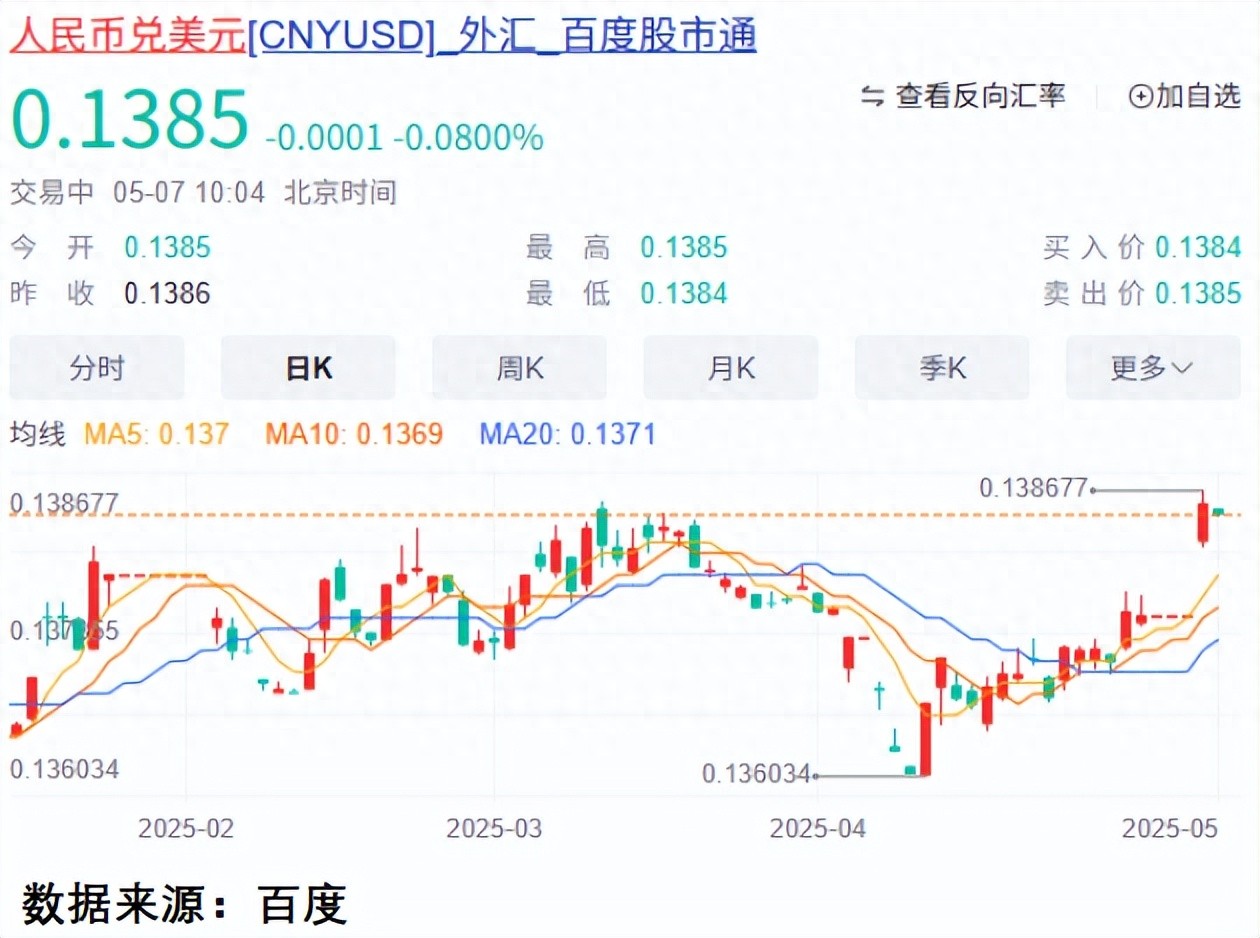Click the current price 0.1385
This screenshot has height=938, width=1260.
coord(129,120)
